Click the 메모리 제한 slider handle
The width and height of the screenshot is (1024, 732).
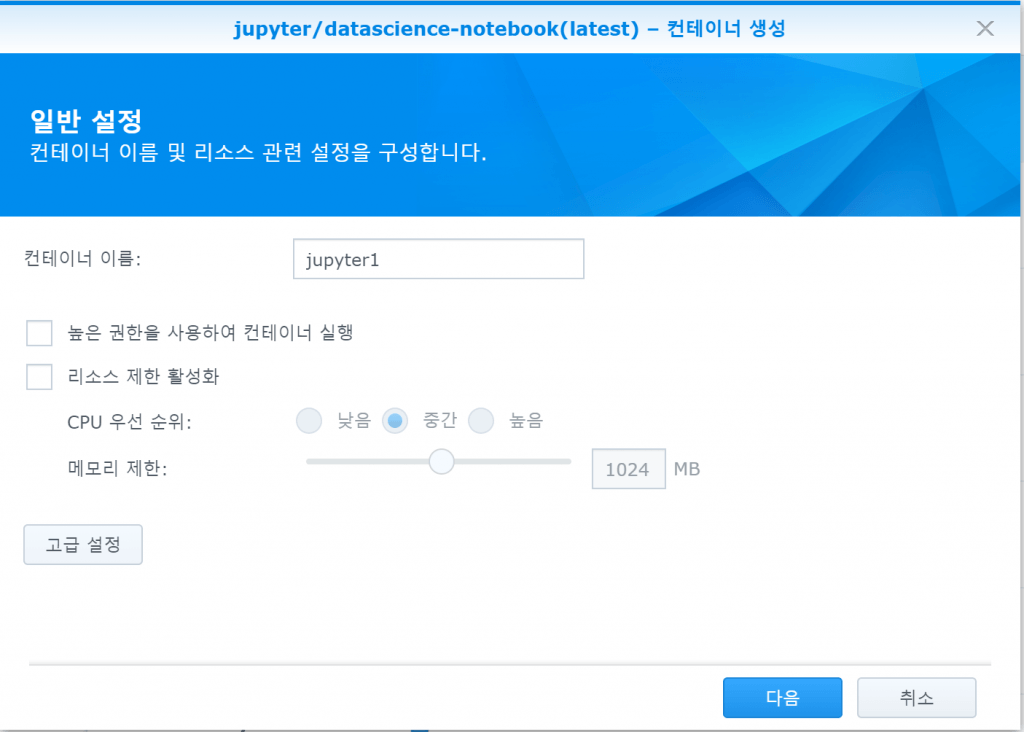pos(441,462)
